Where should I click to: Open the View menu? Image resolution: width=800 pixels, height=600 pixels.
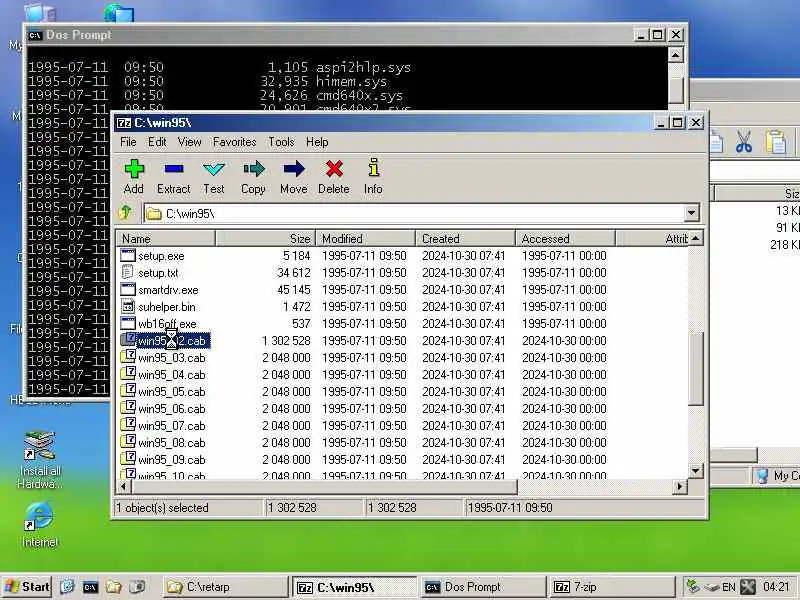[189, 142]
